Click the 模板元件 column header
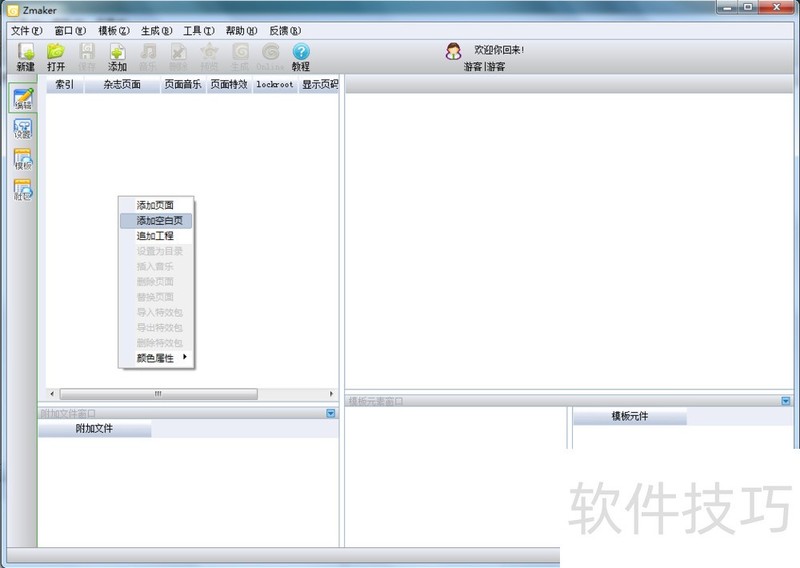Image resolution: width=800 pixels, height=568 pixels. (x=629, y=416)
